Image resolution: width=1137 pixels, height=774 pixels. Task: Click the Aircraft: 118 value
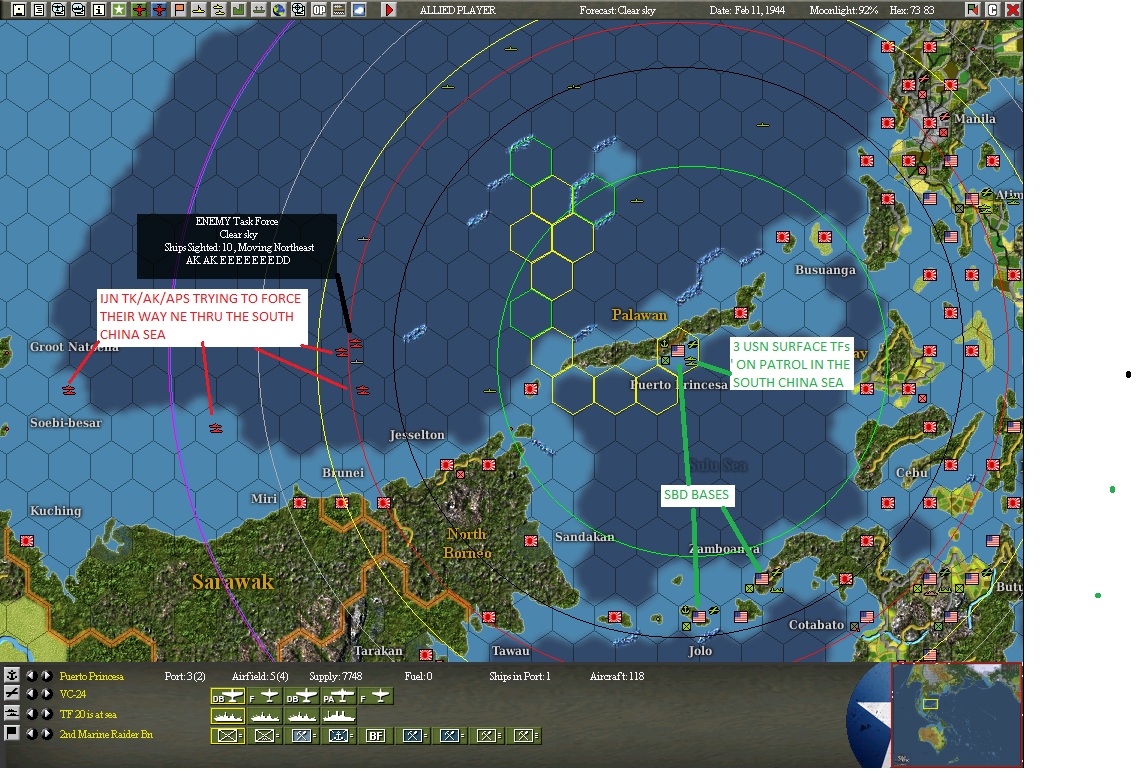(x=617, y=676)
